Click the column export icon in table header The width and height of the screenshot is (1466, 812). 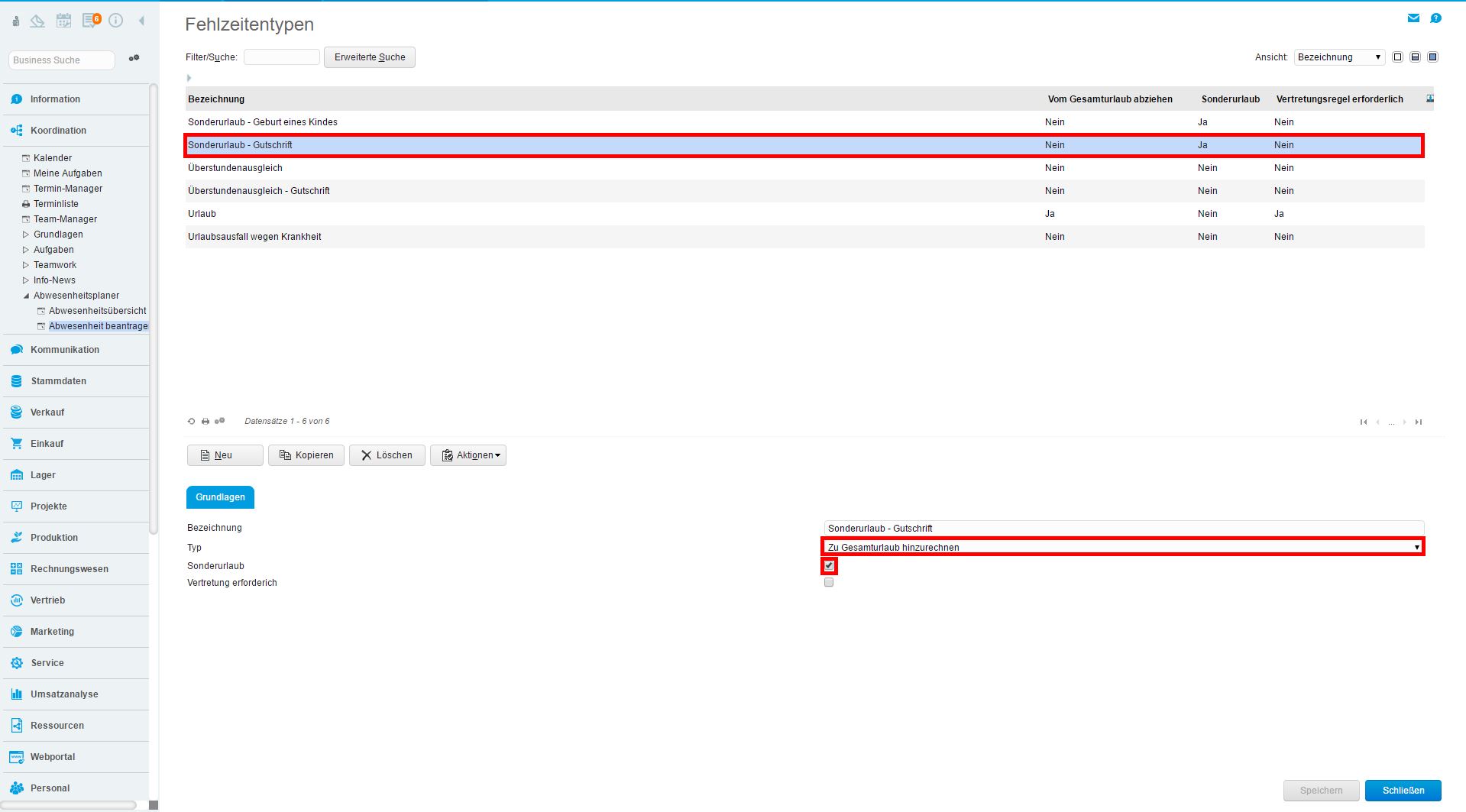click(1429, 99)
